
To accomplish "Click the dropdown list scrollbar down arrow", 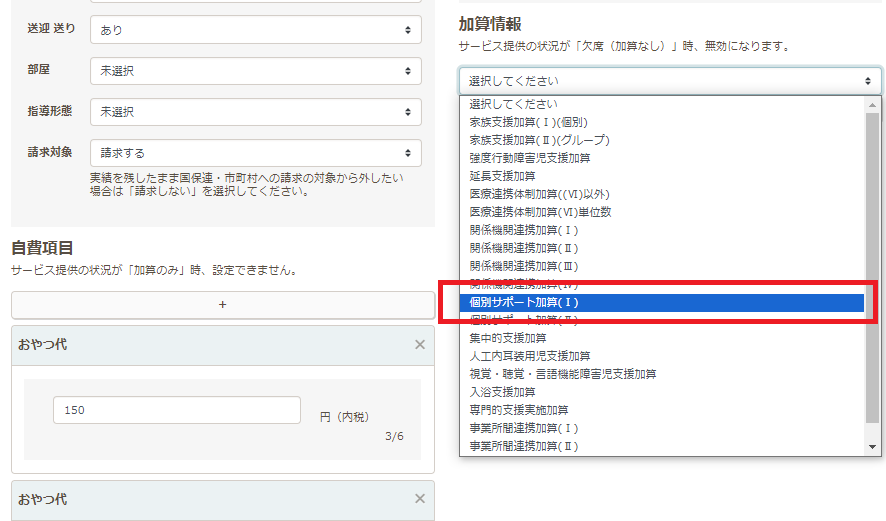I will [x=873, y=446].
